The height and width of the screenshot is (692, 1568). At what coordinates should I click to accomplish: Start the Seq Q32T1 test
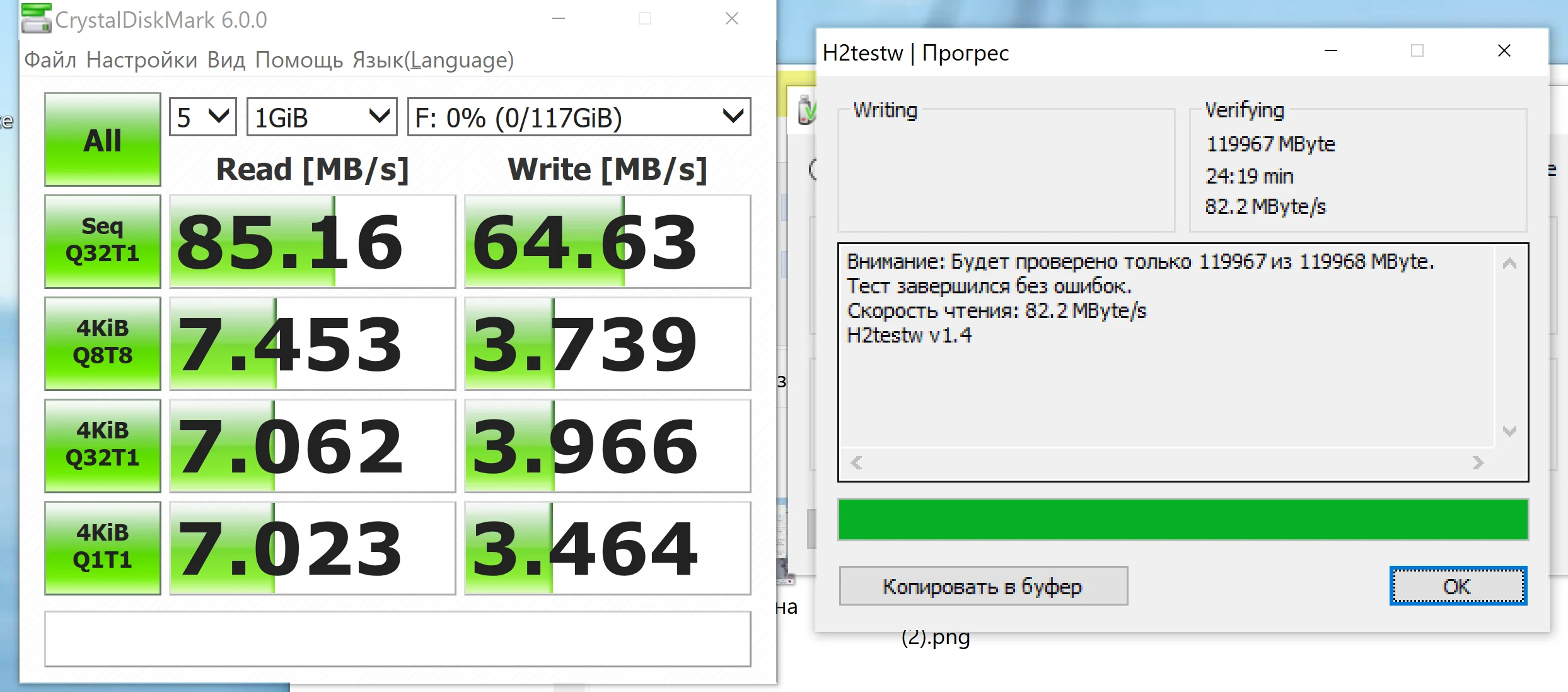click(103, 241)
